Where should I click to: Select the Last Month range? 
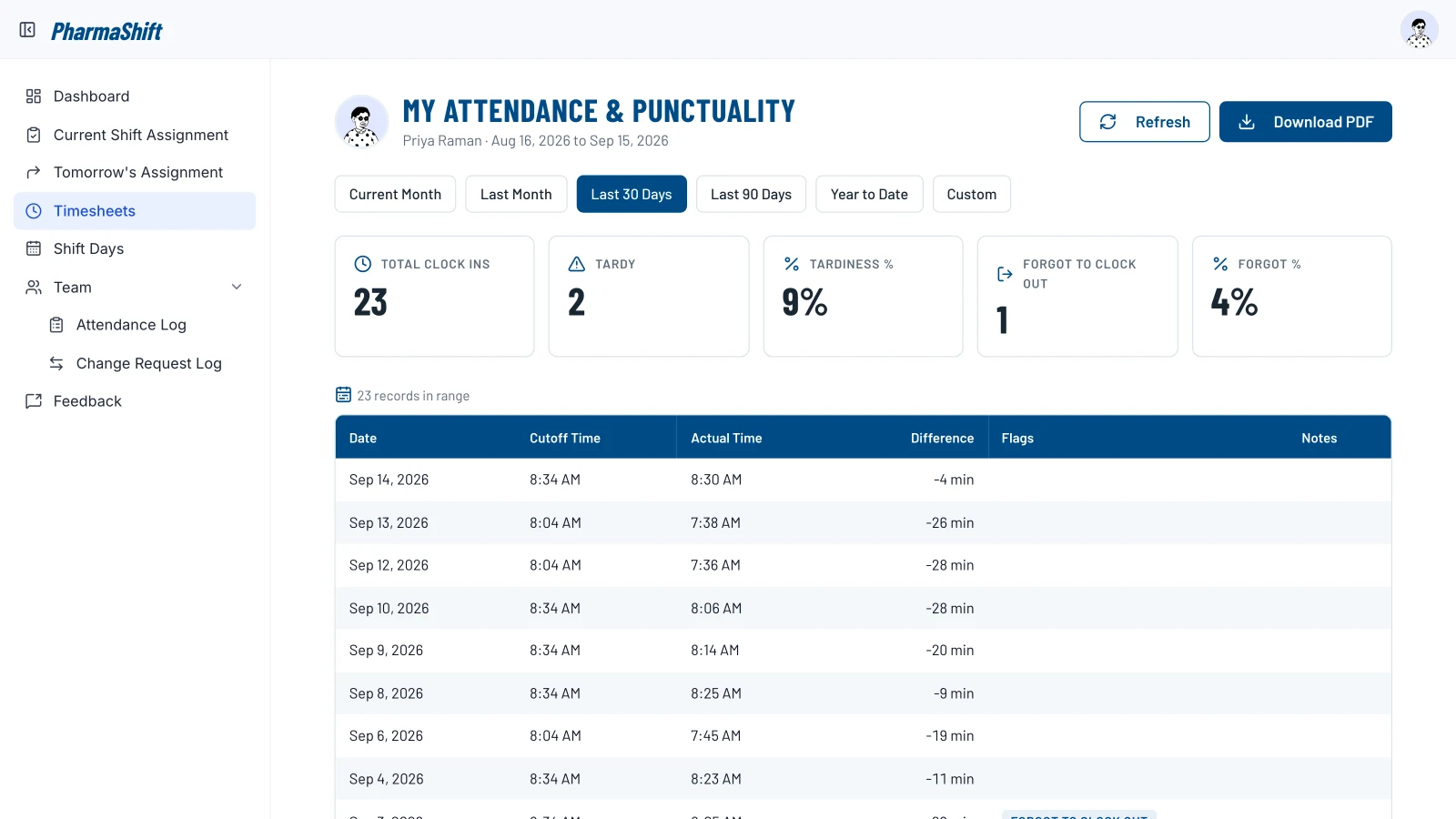(516, 195)
